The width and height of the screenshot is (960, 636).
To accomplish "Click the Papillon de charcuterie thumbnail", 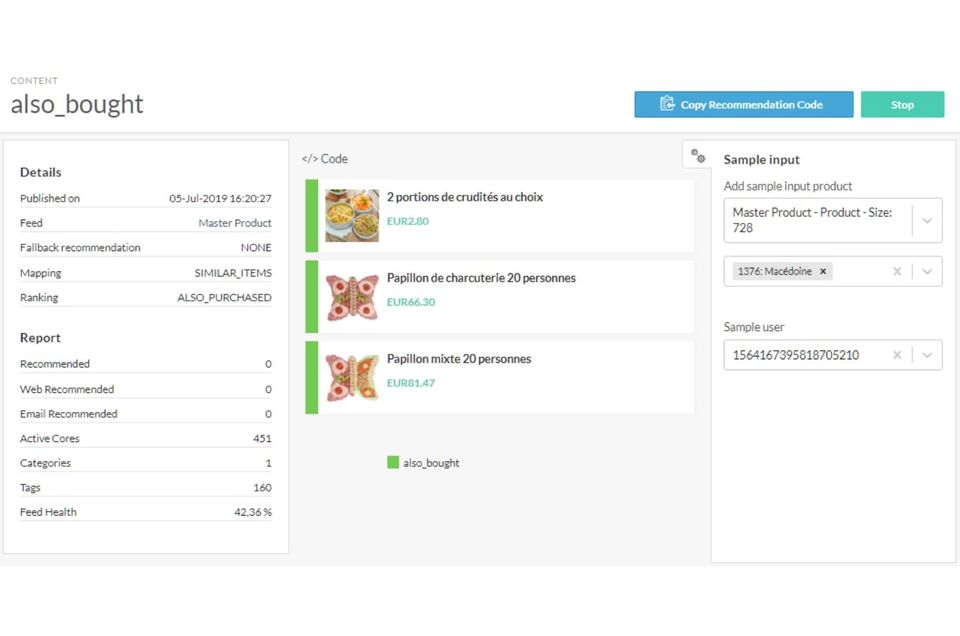I will pos(352,297).
